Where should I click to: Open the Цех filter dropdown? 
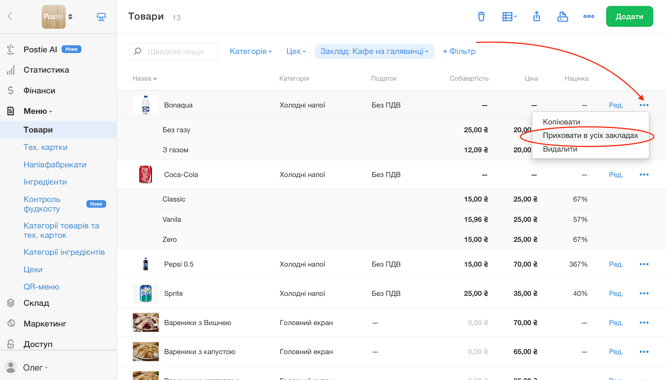click(296, 51)
